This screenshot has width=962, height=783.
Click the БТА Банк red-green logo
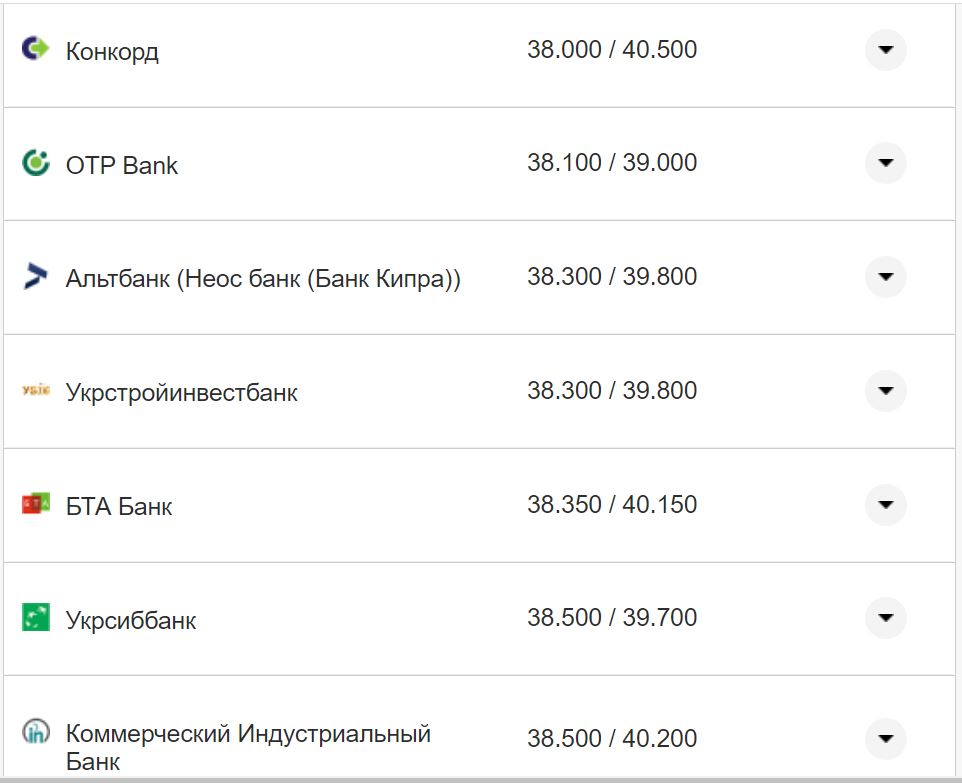click(36, 505)
